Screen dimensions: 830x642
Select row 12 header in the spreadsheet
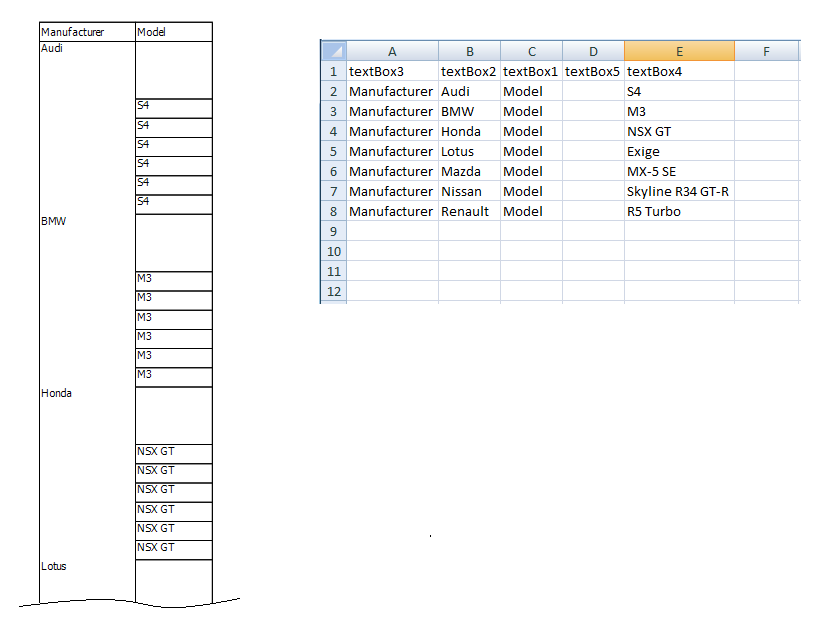333,292
